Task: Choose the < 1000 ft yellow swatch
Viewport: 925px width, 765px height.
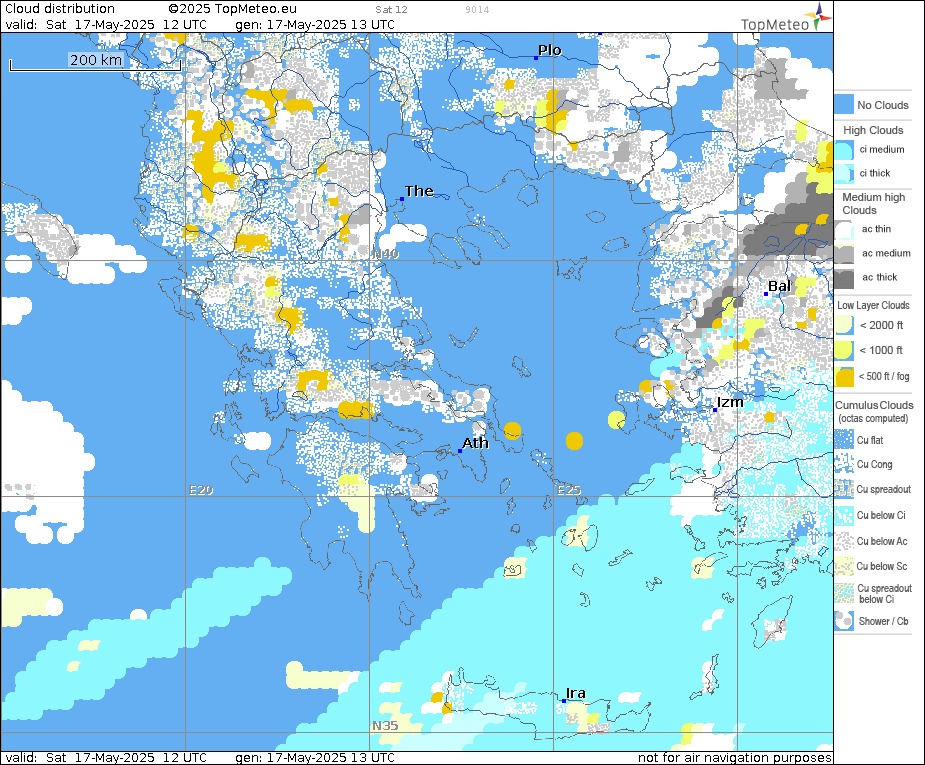Action: (x=844, y=350)
